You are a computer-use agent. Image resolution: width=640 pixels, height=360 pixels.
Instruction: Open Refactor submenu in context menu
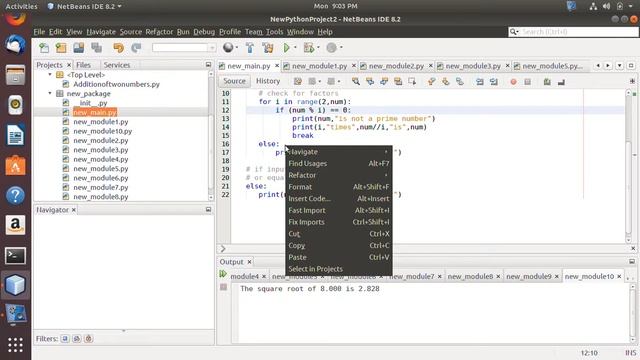click(x=339, y=175)
